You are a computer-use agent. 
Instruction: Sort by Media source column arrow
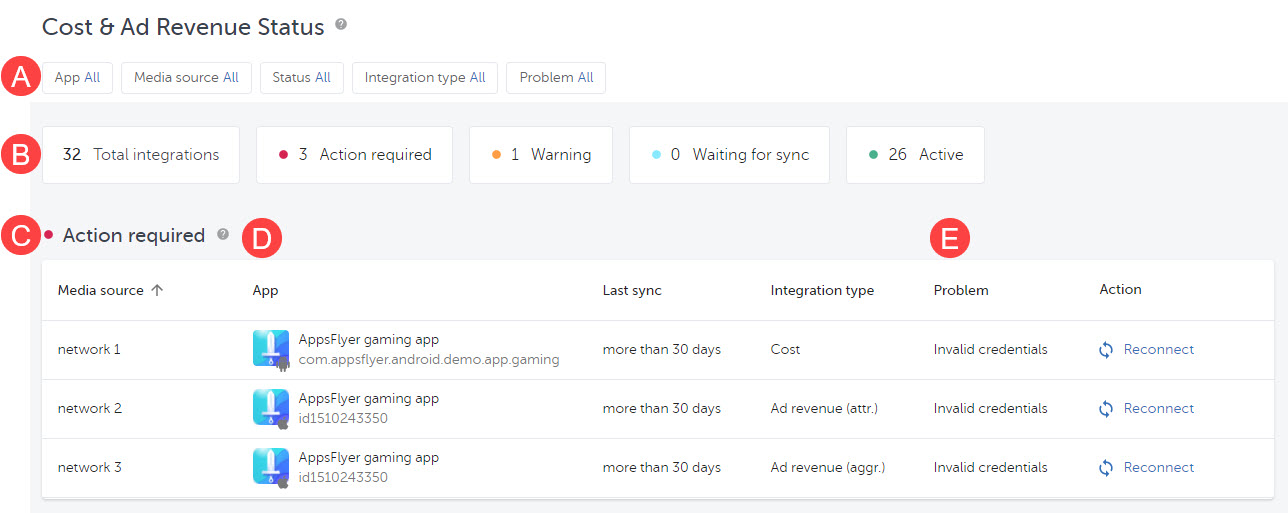pos(157,290)
